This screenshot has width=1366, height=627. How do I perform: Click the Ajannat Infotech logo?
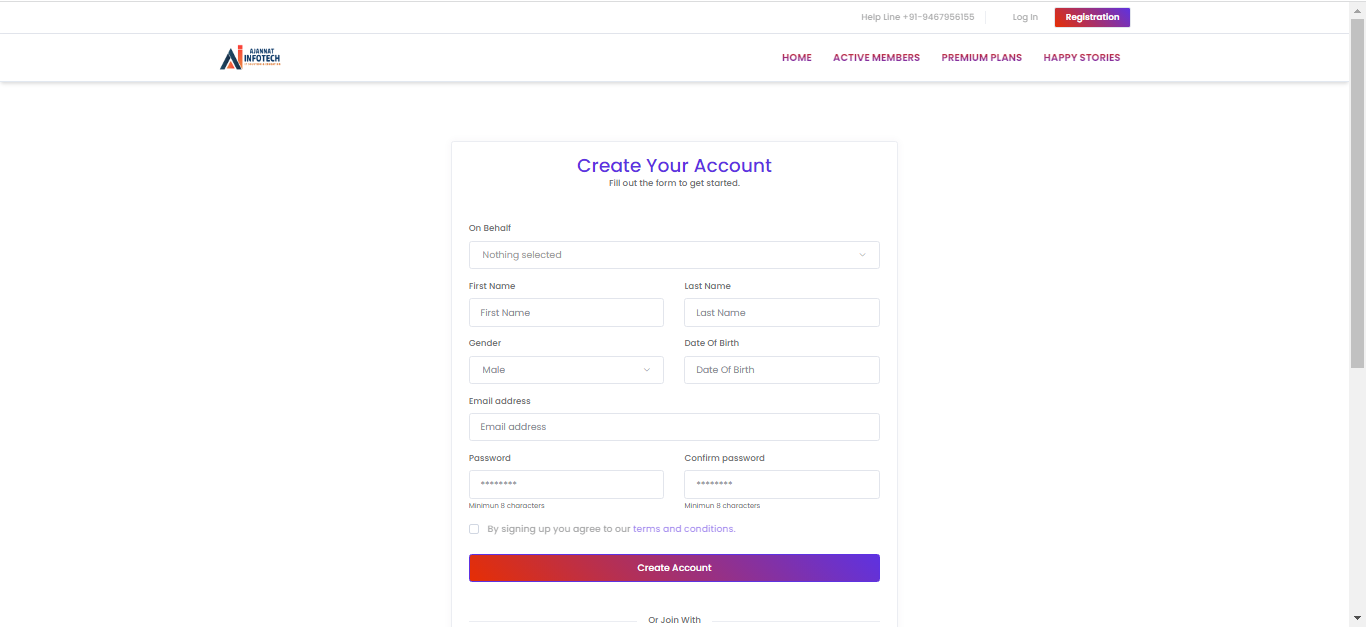[250, 58]
